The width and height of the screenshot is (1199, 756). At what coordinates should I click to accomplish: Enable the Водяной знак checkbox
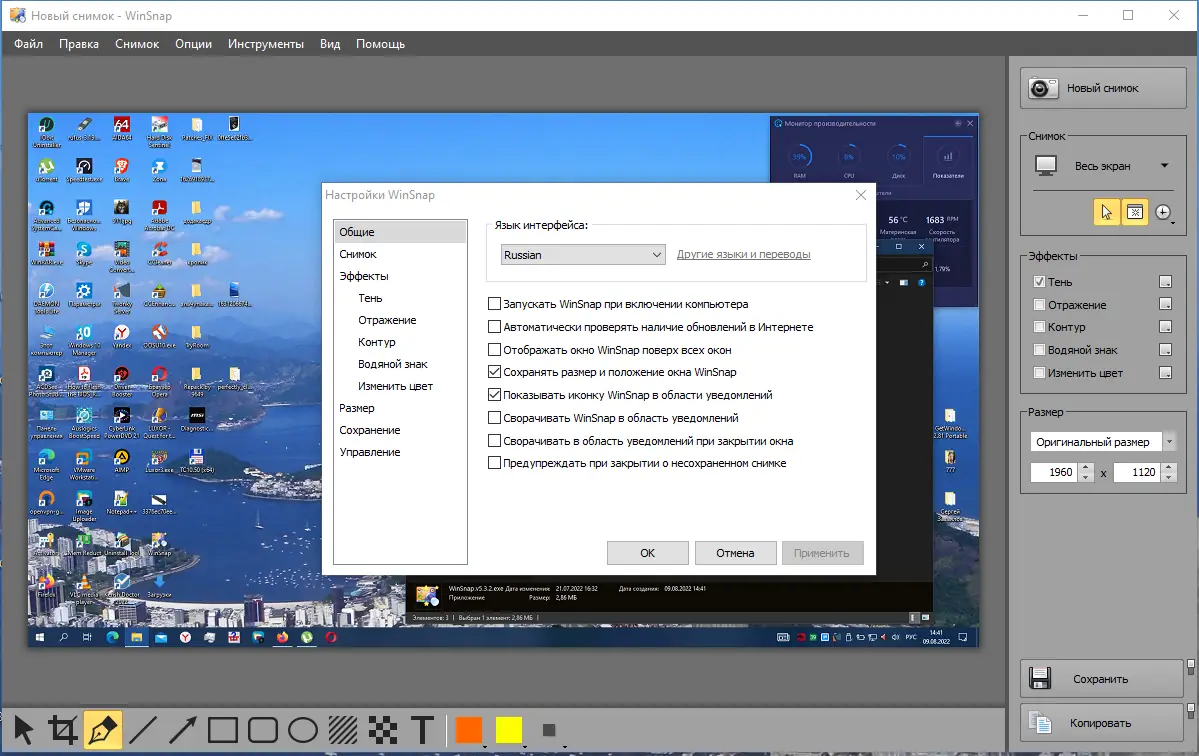point(1040,350)
